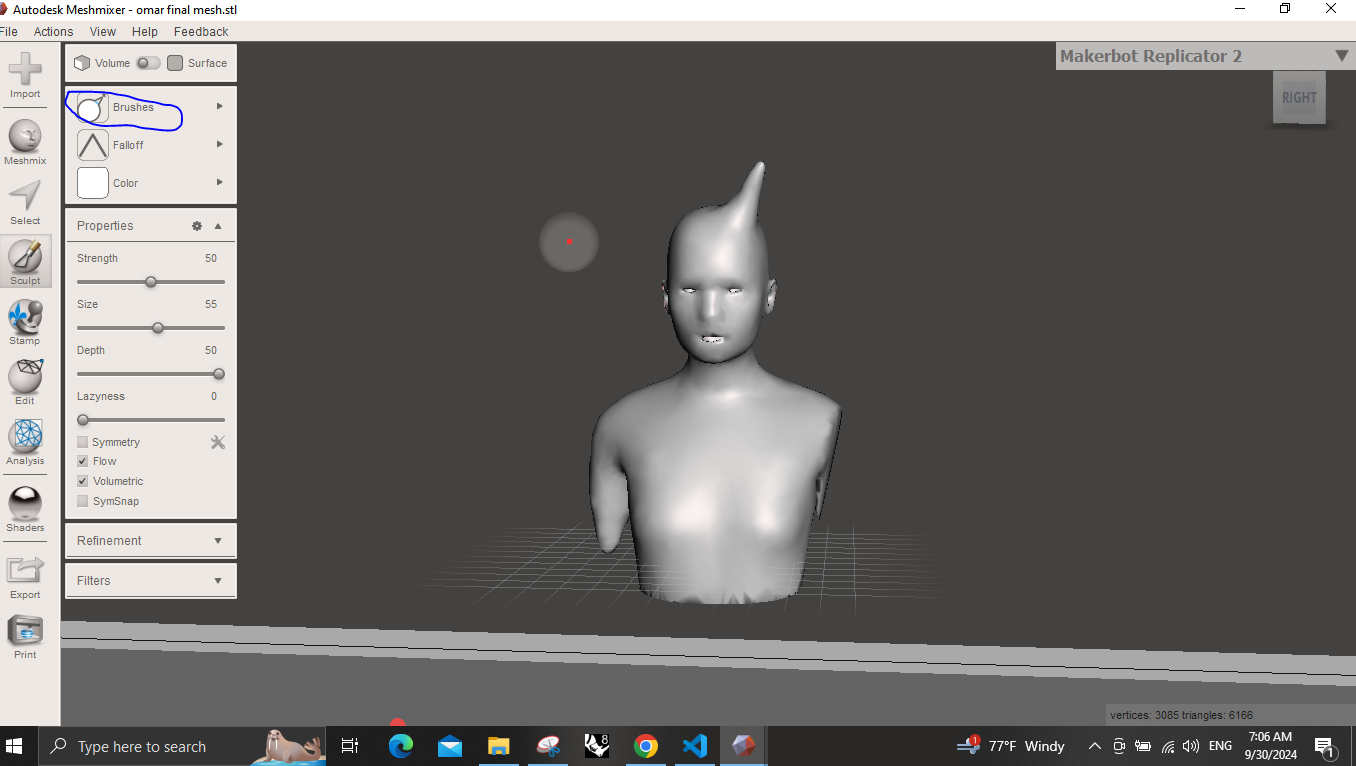1356x766 pixels.
Task: Uncheck the Flow checkbox
Action: click(x=83, y=461)
